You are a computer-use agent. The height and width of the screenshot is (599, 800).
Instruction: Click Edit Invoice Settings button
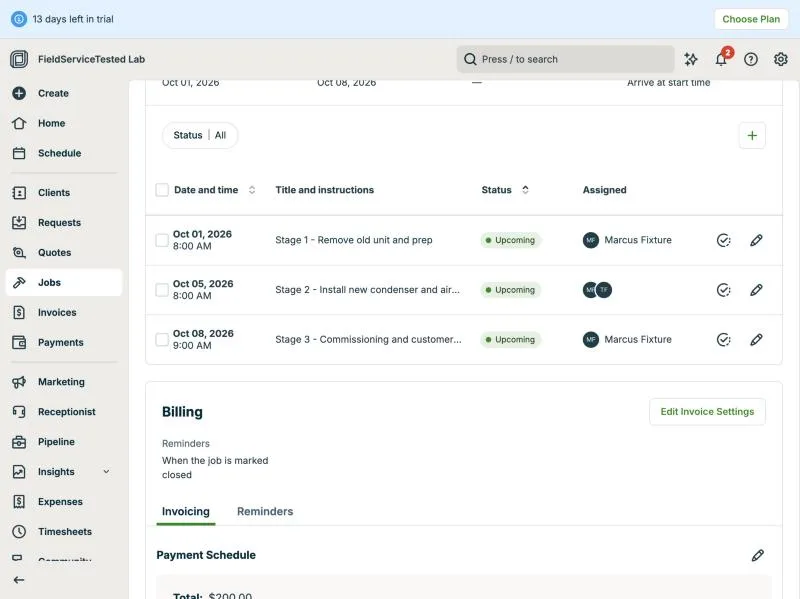[707, 412]
